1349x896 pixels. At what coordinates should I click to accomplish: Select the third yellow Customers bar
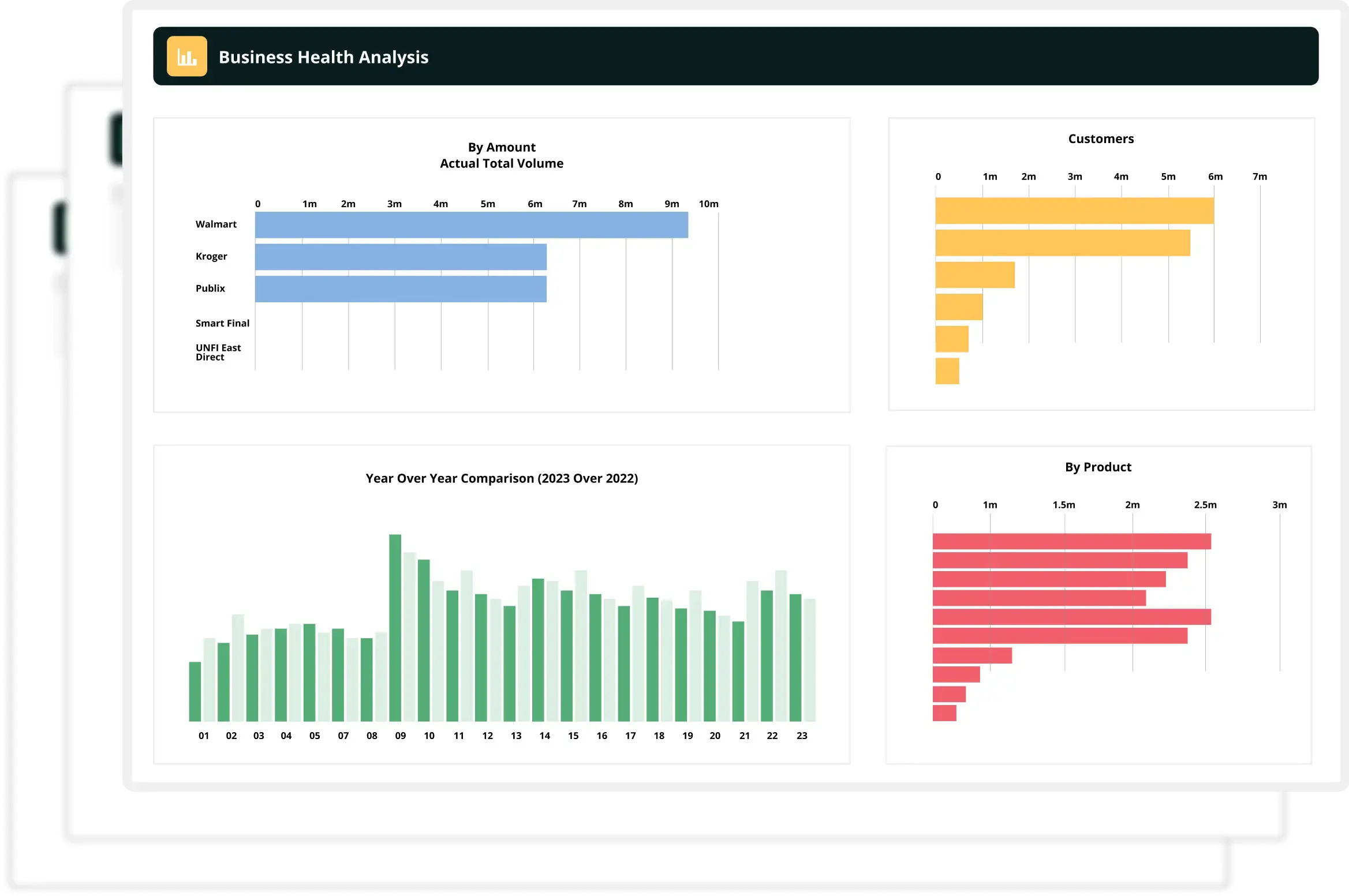point(975,275)
